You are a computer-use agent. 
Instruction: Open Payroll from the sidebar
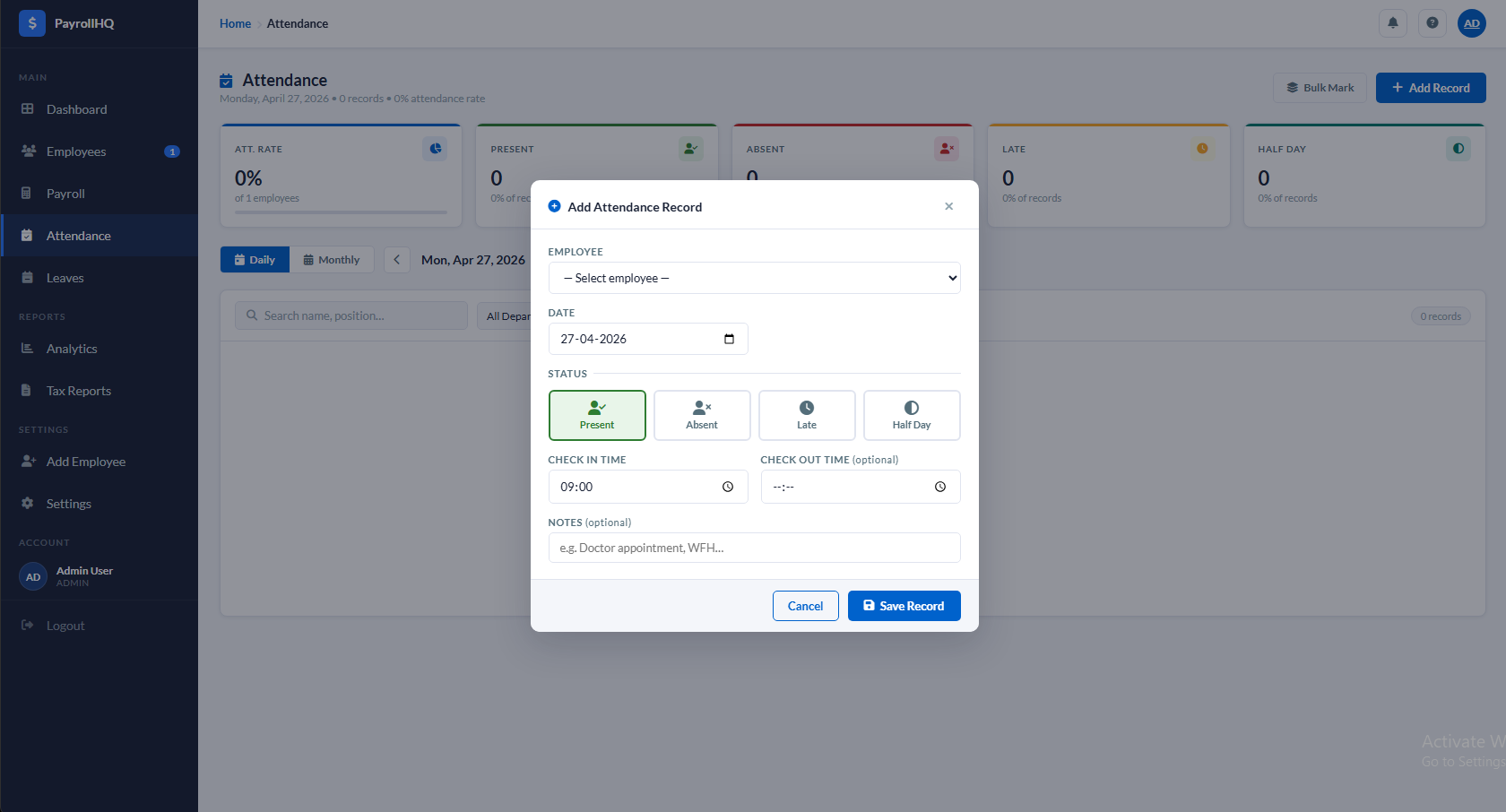tap(65, 194)
